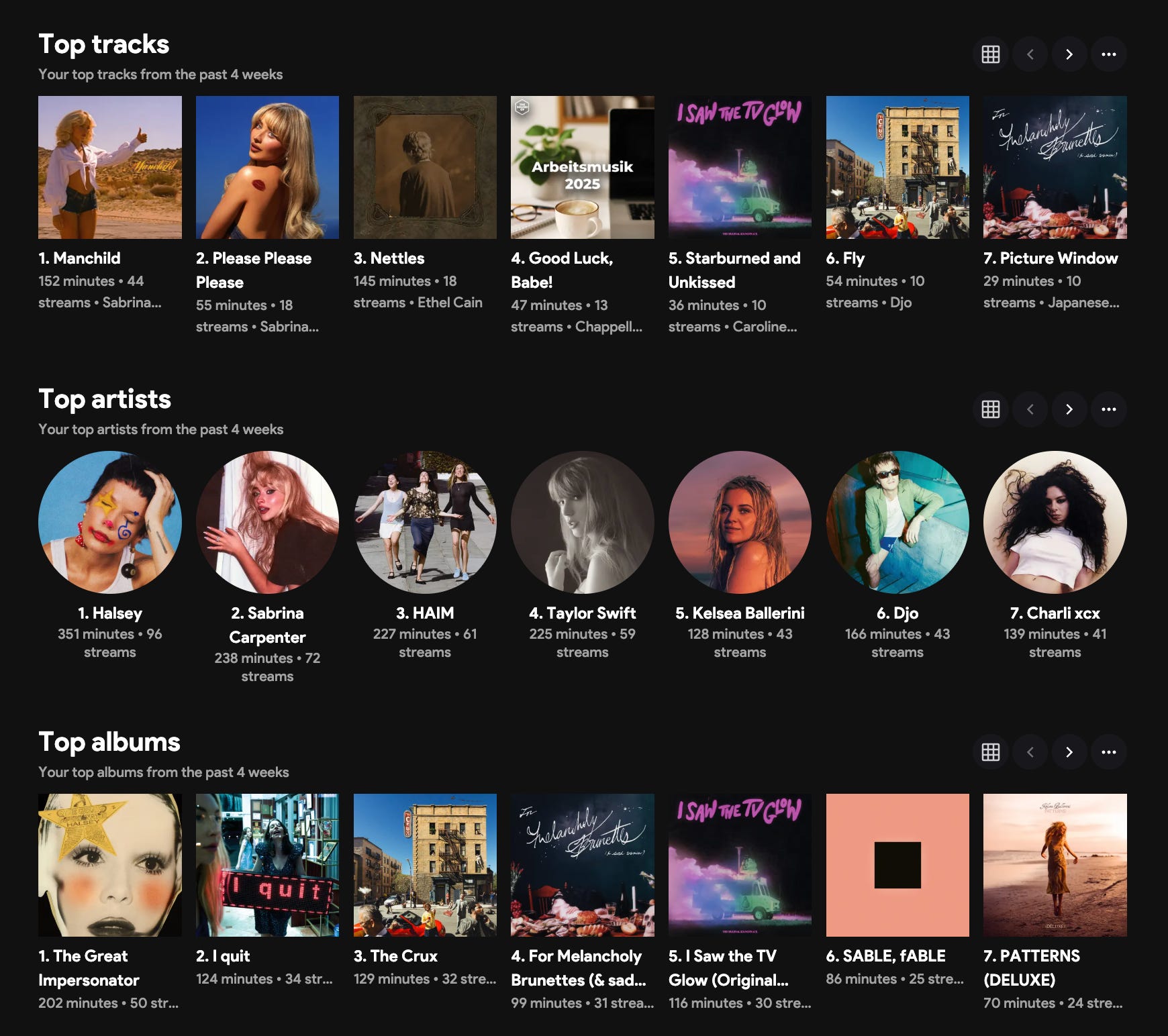The height and width of the screenshot is (1036, 1168).
Task: Select the '4. Good Luck, Babe!' title
Action: point(562,270)
